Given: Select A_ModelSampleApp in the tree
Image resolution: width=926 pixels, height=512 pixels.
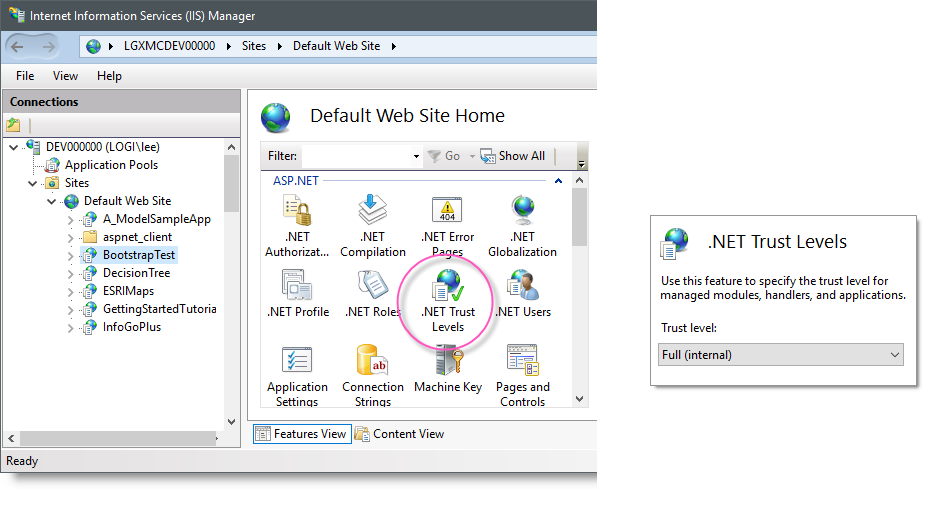Looking at the screenshot, I should click(156, 219).
